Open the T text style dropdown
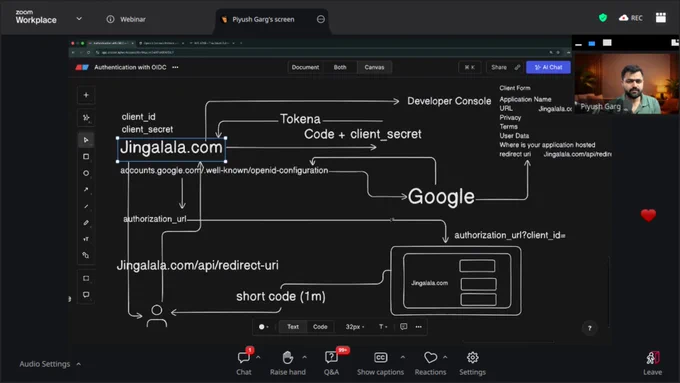This screenshot has width=680, height=383. pos(383,327)
